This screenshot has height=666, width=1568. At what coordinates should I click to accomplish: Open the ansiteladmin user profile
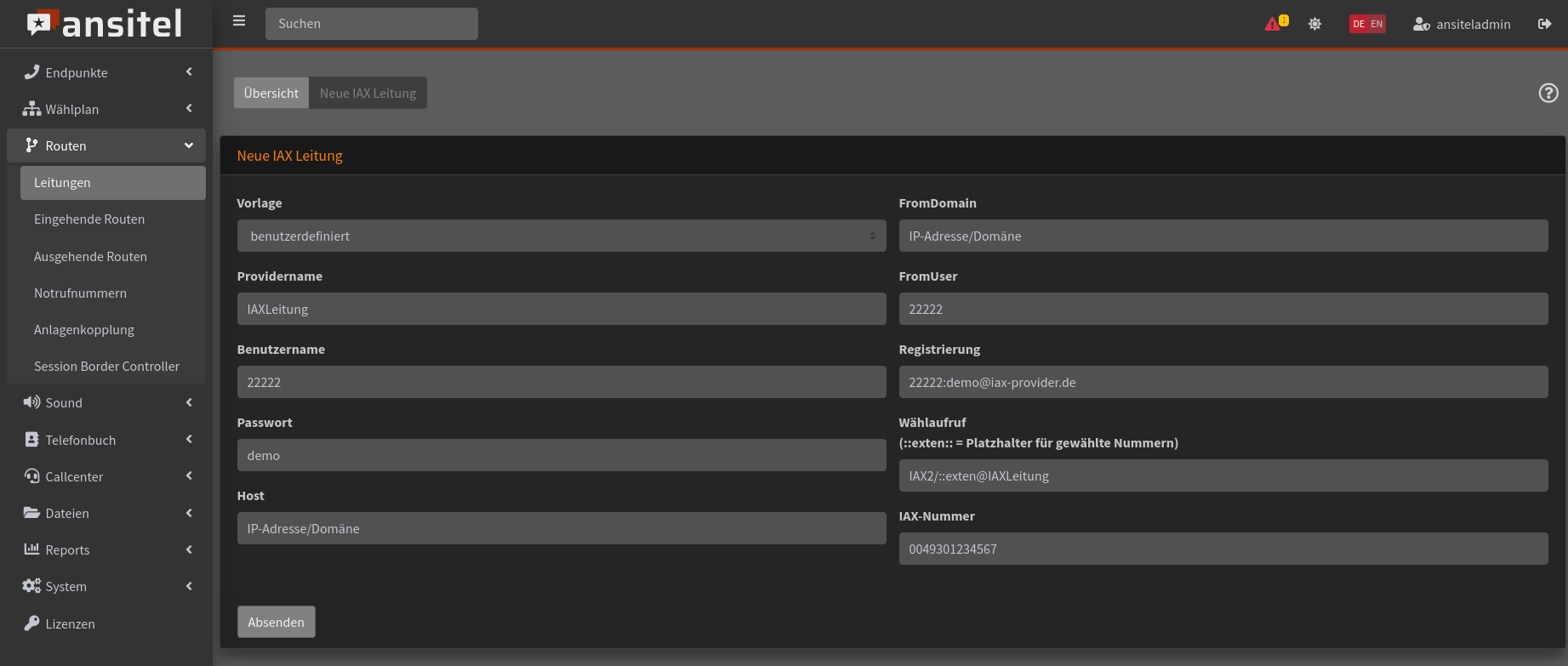pos(1462,24)
